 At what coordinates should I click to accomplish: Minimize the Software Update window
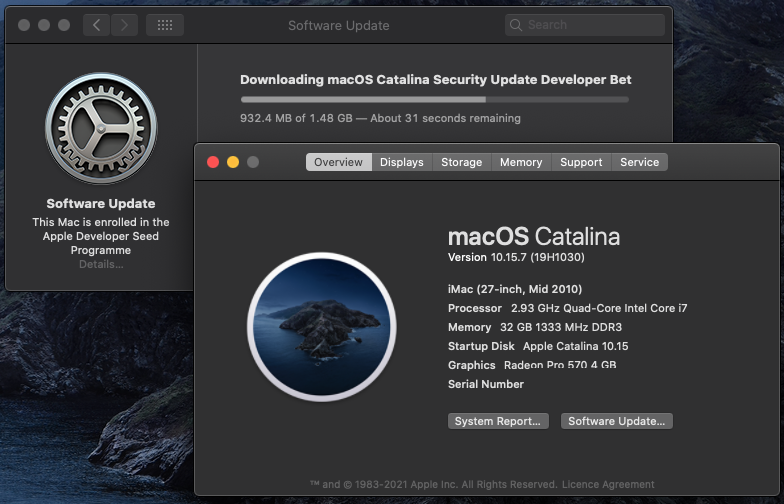[44, 25]
